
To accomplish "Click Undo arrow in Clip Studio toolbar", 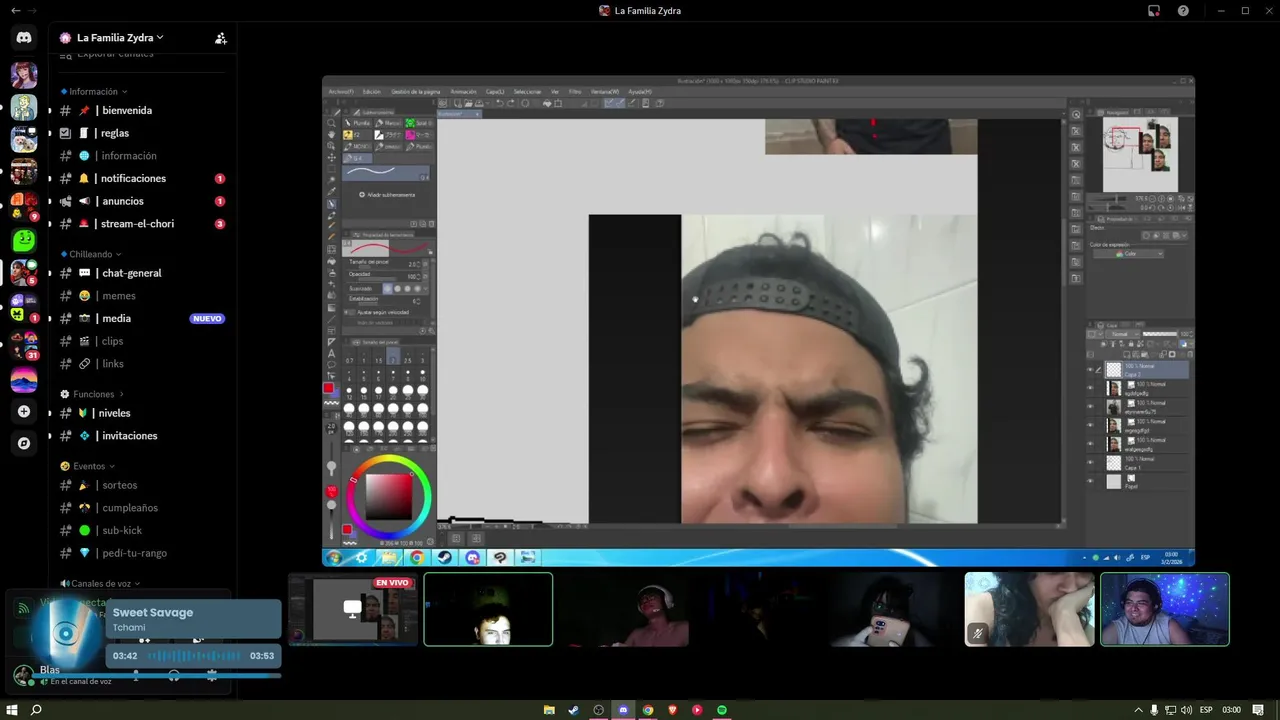I will 499,103.
